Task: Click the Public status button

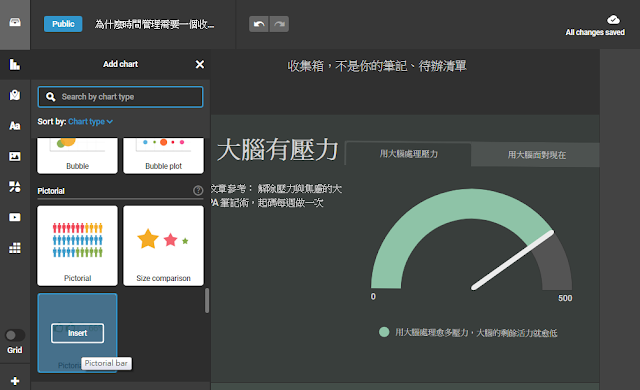Action: click(x=63, y=24)
